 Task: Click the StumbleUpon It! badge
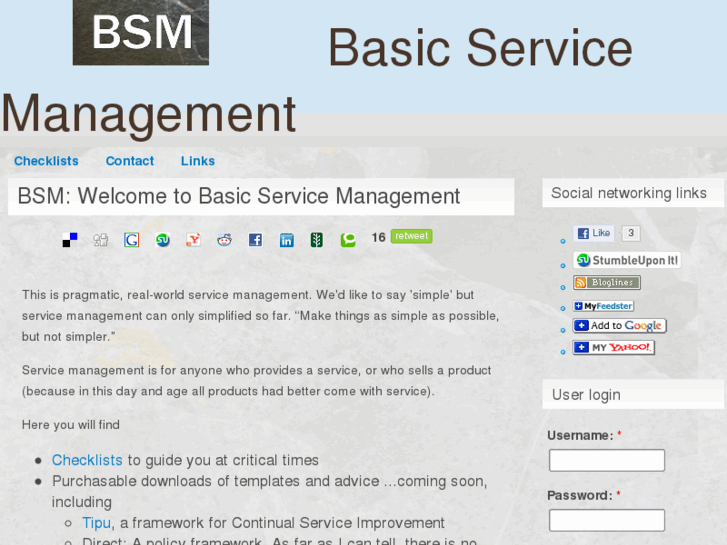(x=628, y=260)
